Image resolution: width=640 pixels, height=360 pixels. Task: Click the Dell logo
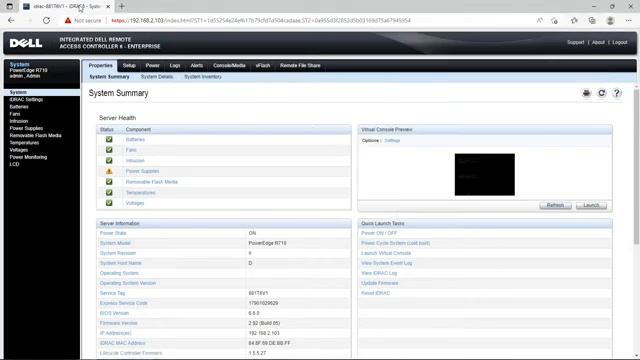[26, 43]
